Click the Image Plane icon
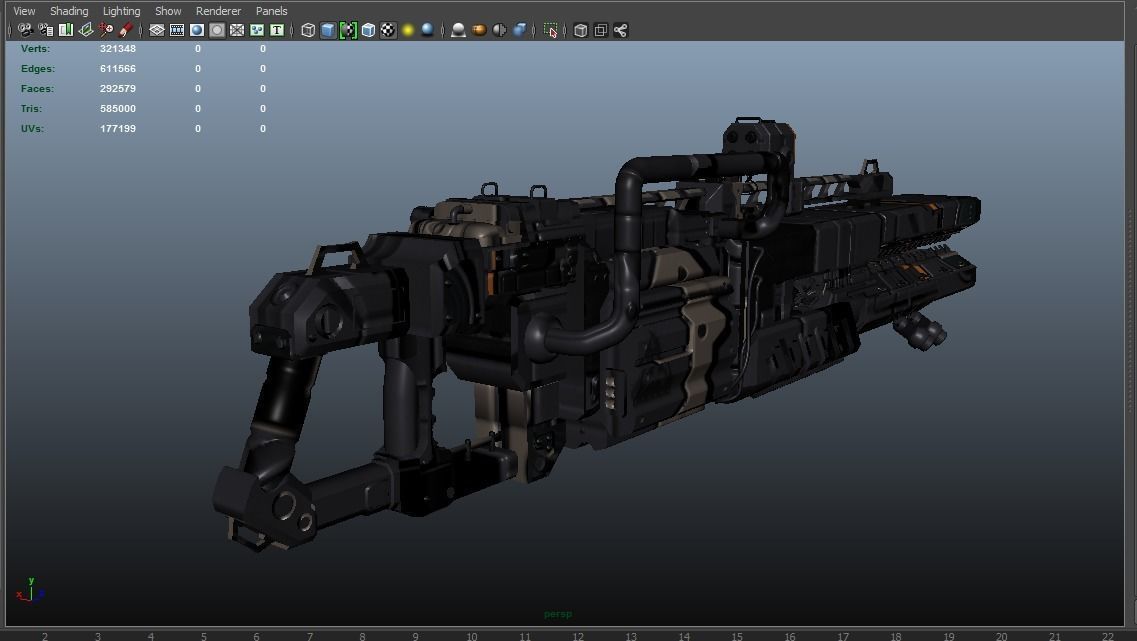The image size is (1137, 641). click(x=86, y=30)
